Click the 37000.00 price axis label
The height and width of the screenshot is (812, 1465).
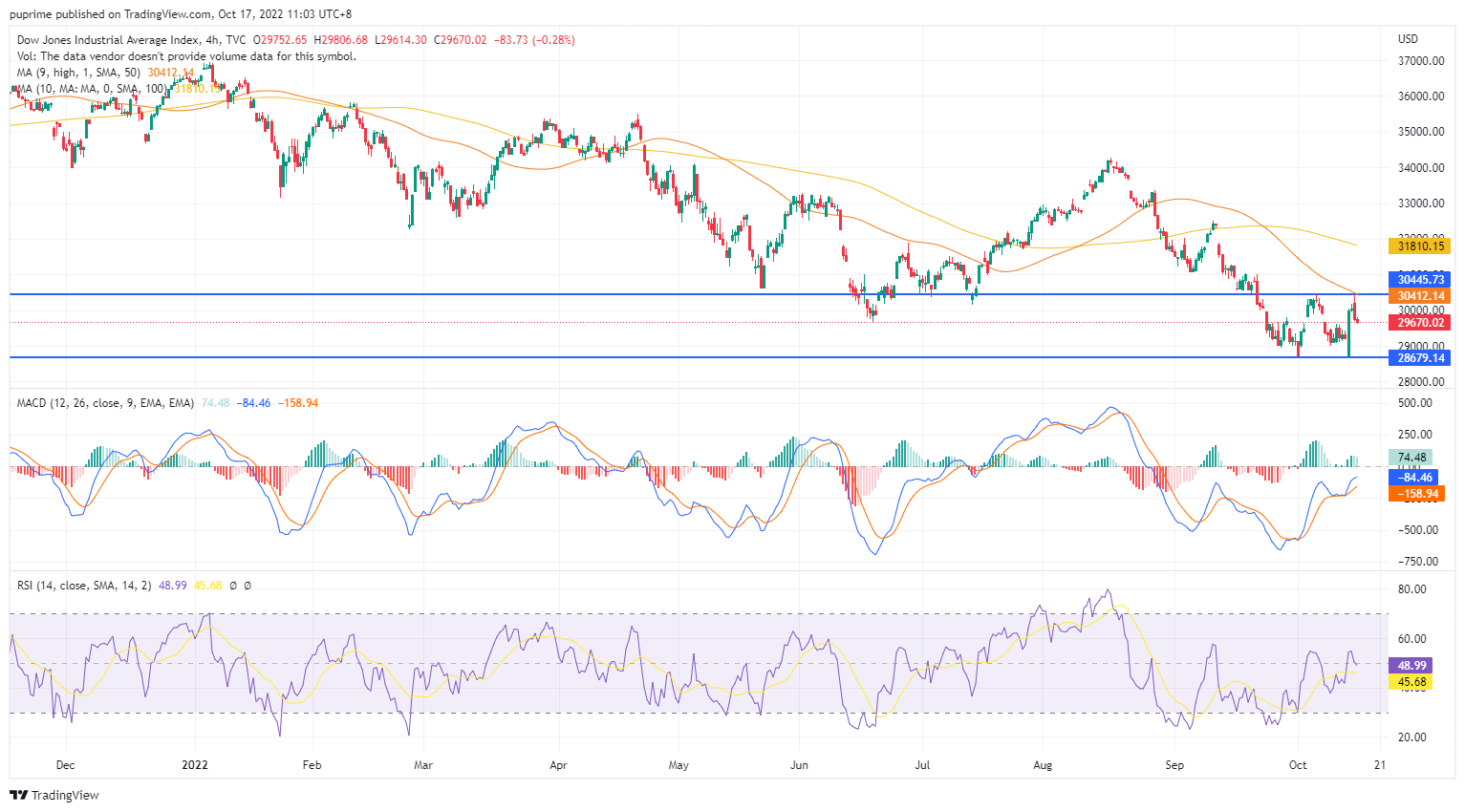1420,61
